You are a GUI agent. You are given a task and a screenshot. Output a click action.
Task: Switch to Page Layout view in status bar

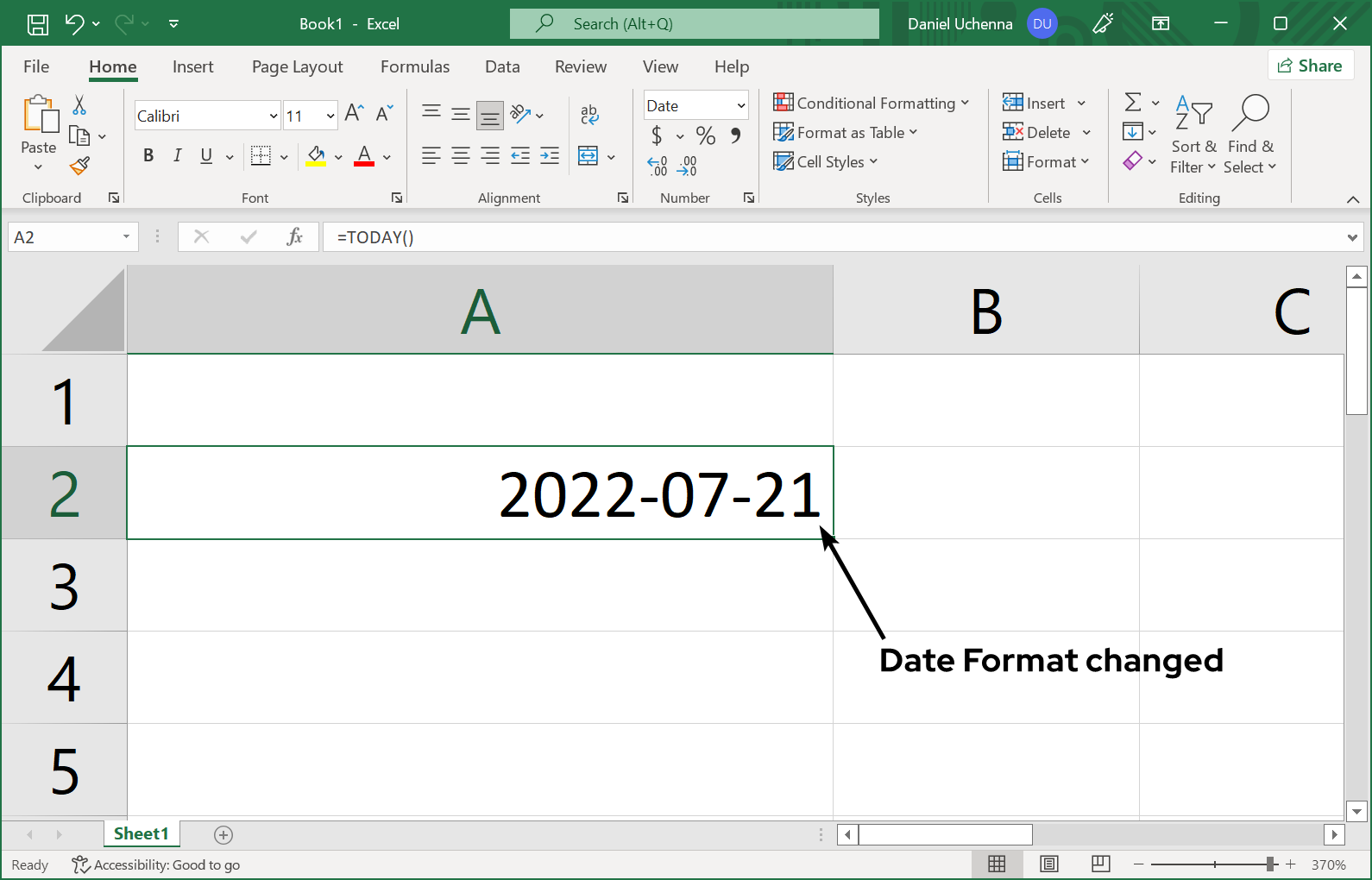tap(1048, 864)
